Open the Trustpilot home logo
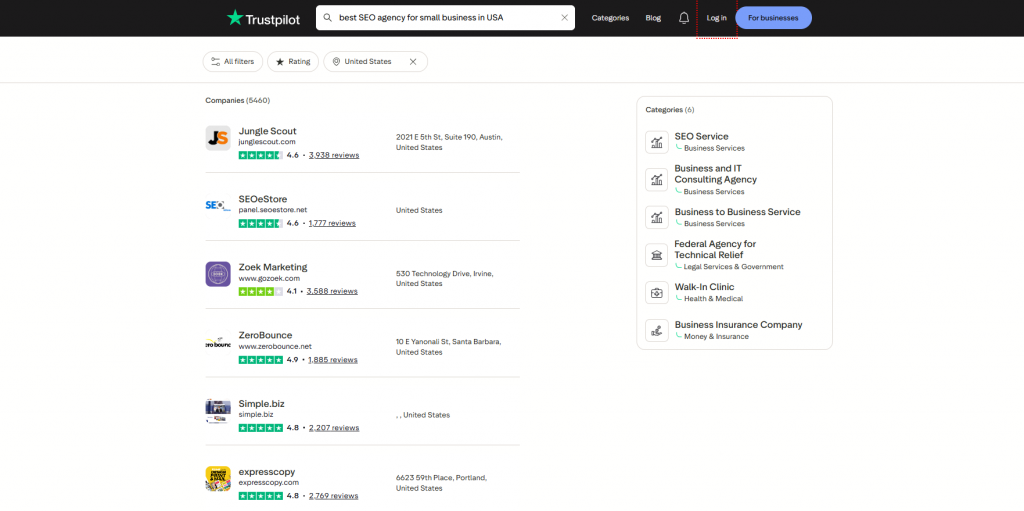 pos(263,18)
